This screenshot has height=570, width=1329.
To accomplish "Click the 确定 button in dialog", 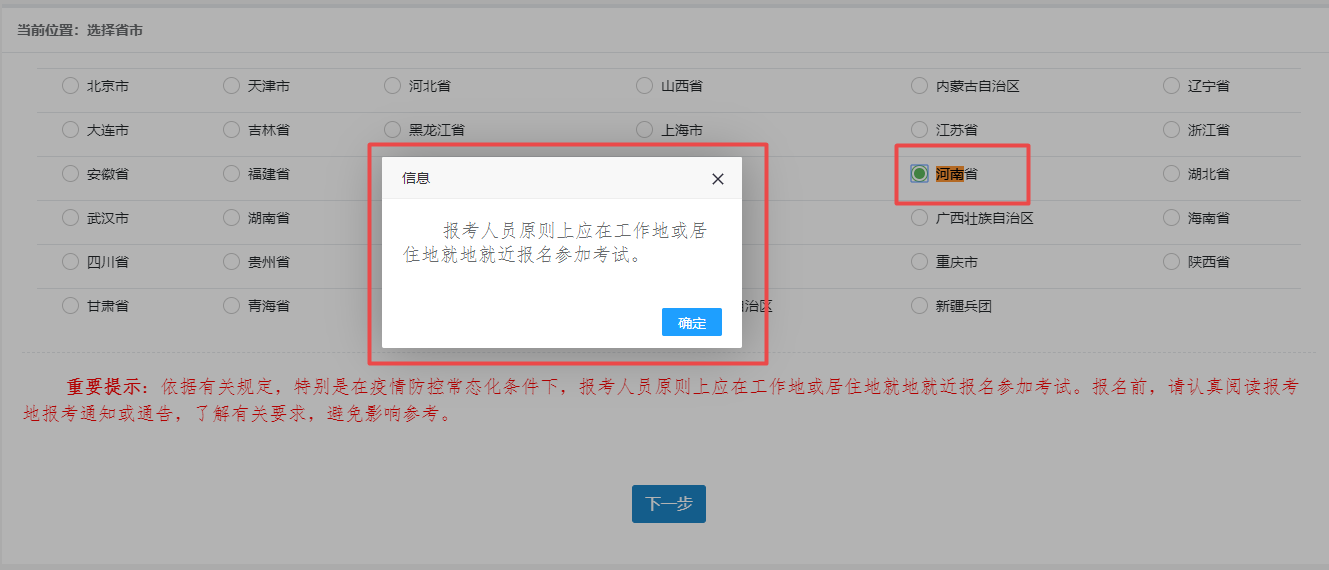I will click(691, 322).
